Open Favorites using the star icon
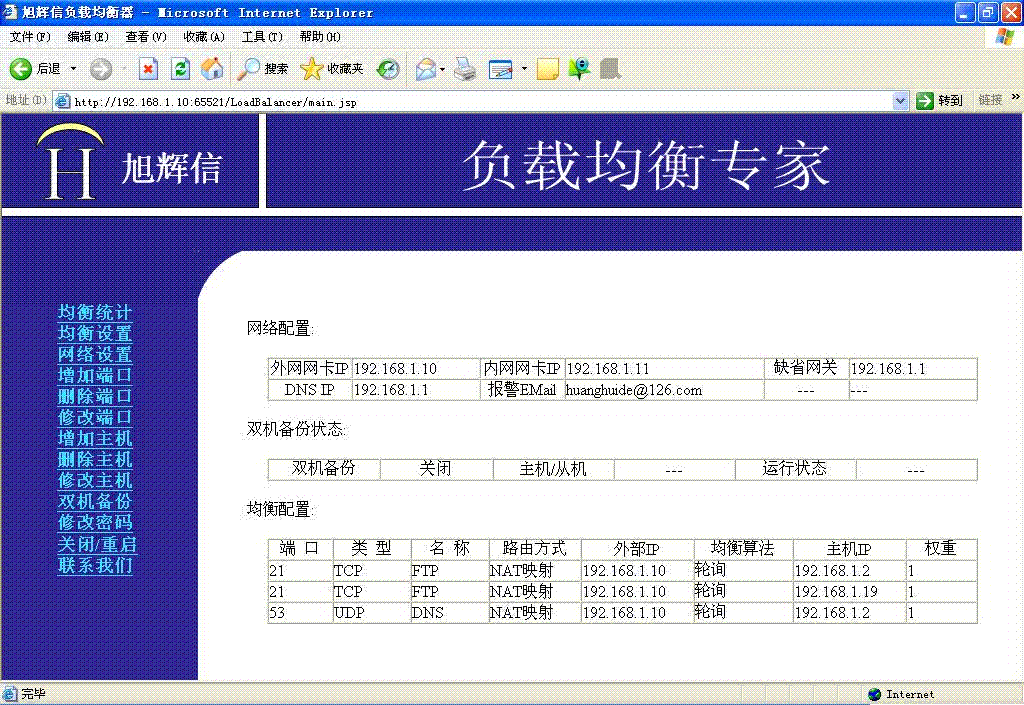 pos(312,69)
